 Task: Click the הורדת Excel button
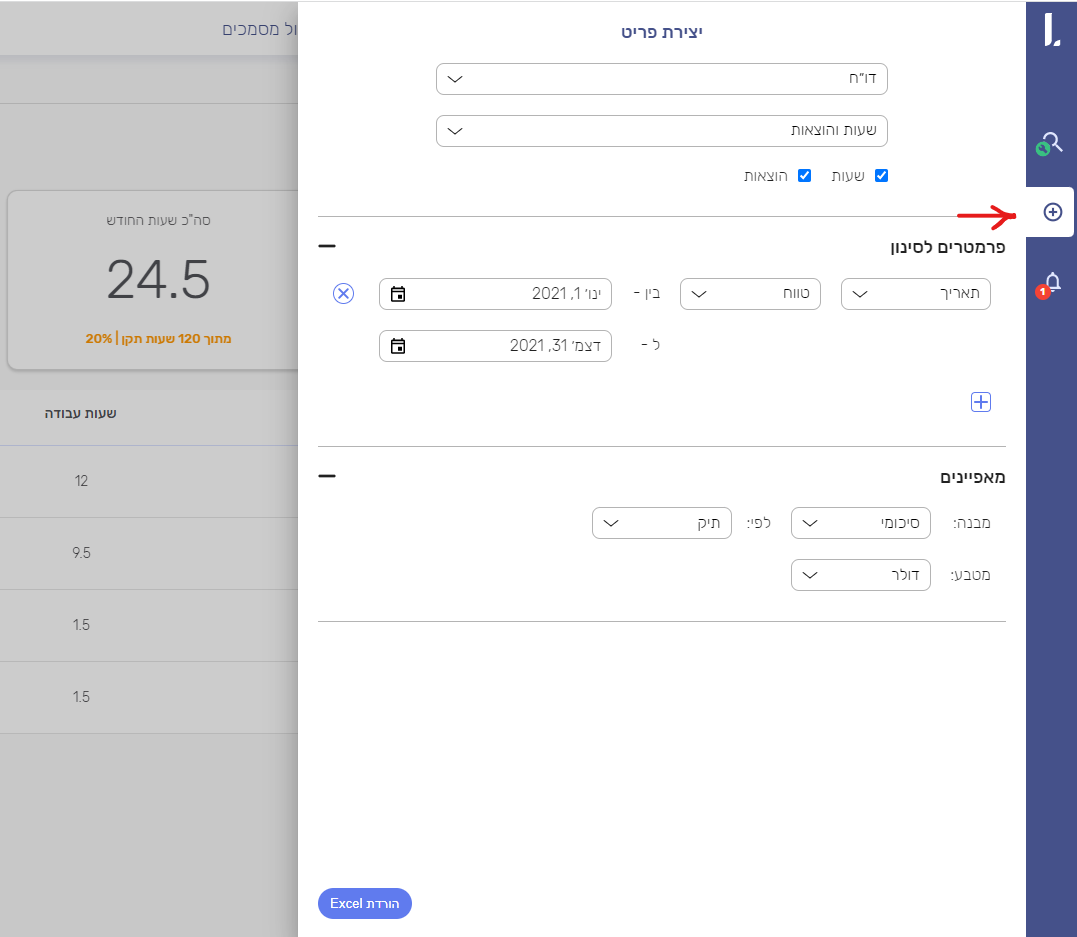[x=365, y=904]
